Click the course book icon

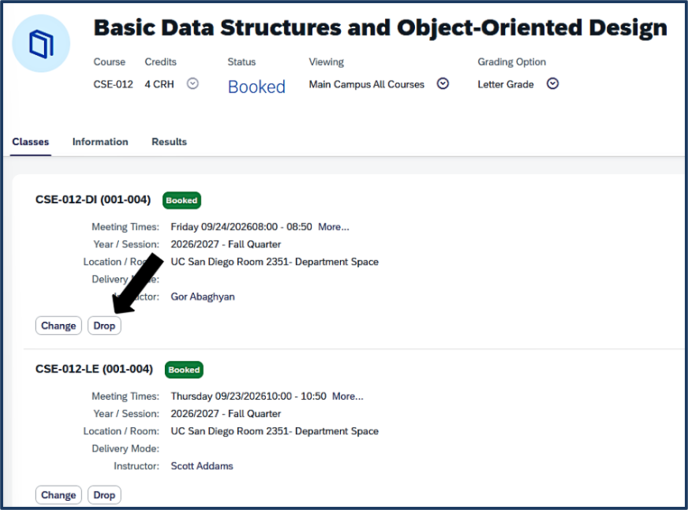(x=41, y=43)
